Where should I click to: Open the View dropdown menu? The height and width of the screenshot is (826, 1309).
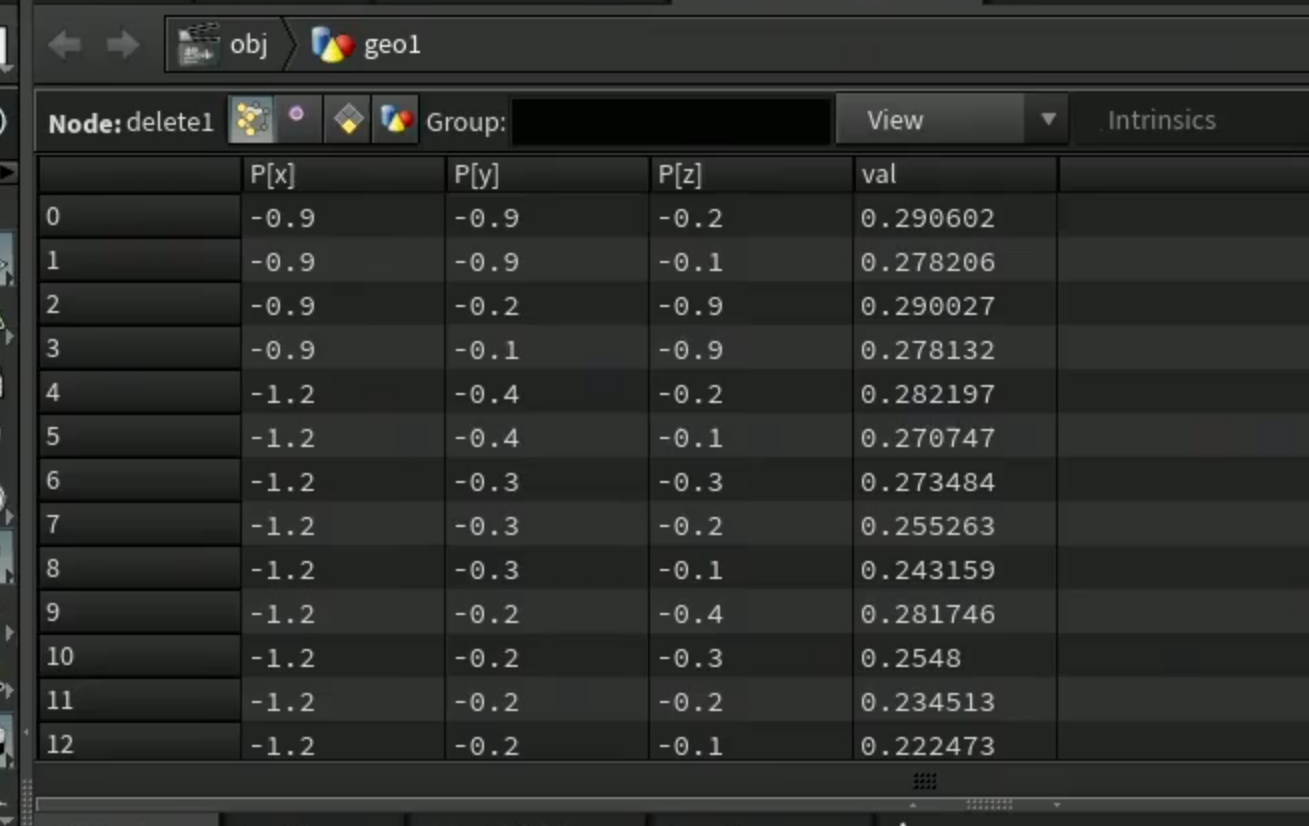(951, 121)
